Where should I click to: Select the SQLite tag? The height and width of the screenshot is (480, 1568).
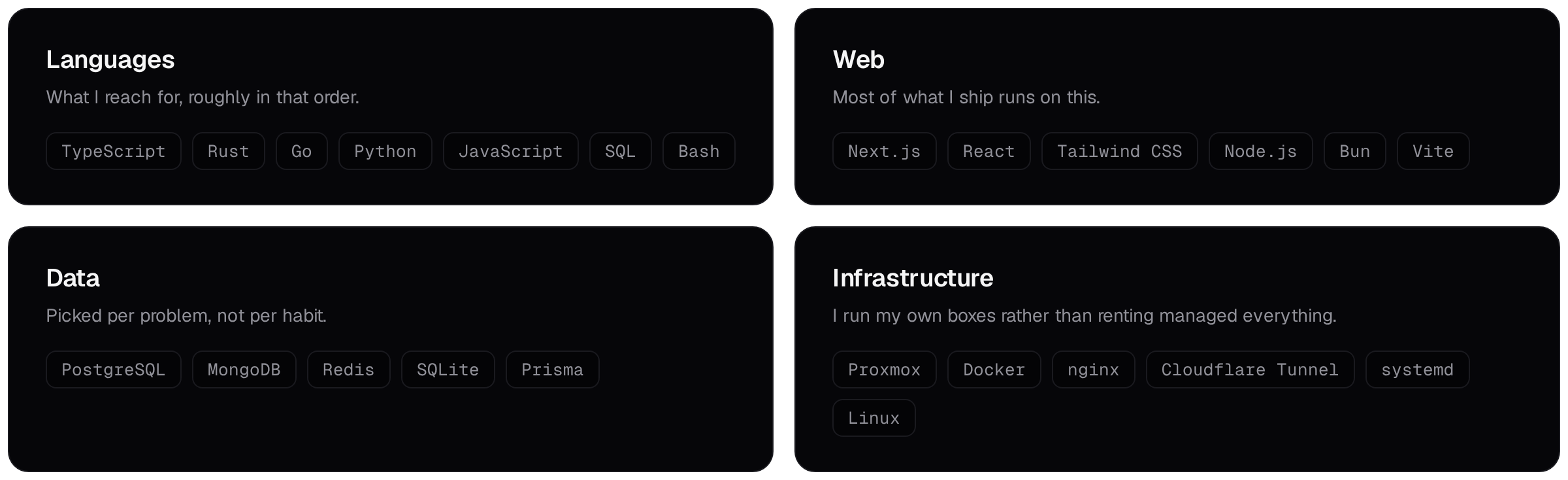coord(448,369)
